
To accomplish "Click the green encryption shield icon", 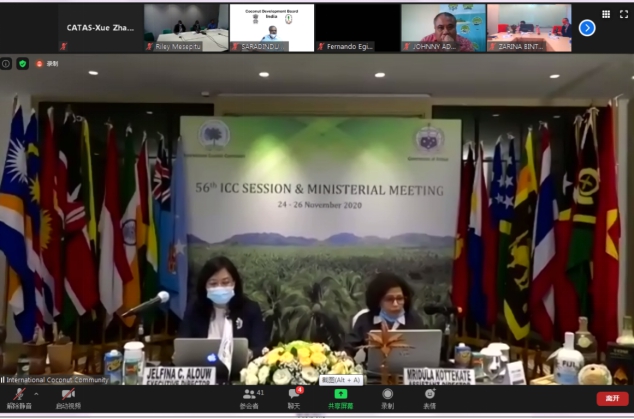I will pos(22,63).
